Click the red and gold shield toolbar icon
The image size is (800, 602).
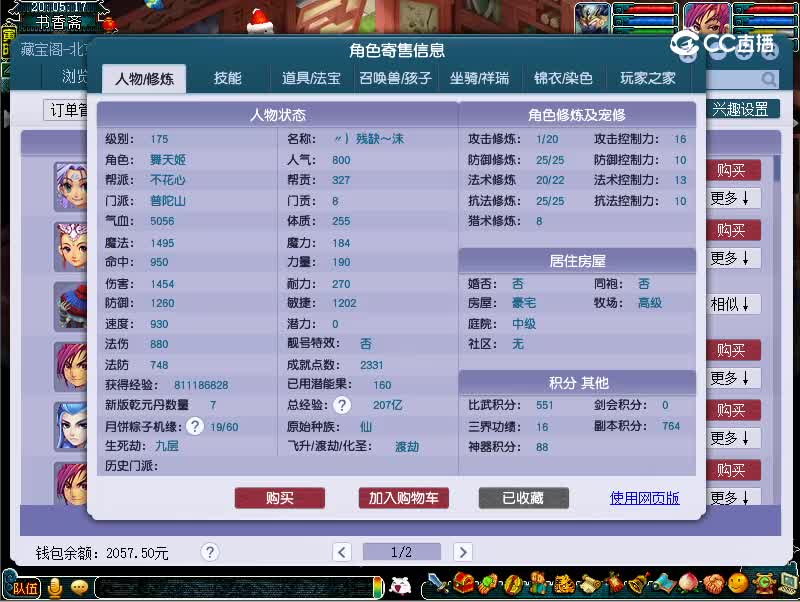[x=514, y=584]
